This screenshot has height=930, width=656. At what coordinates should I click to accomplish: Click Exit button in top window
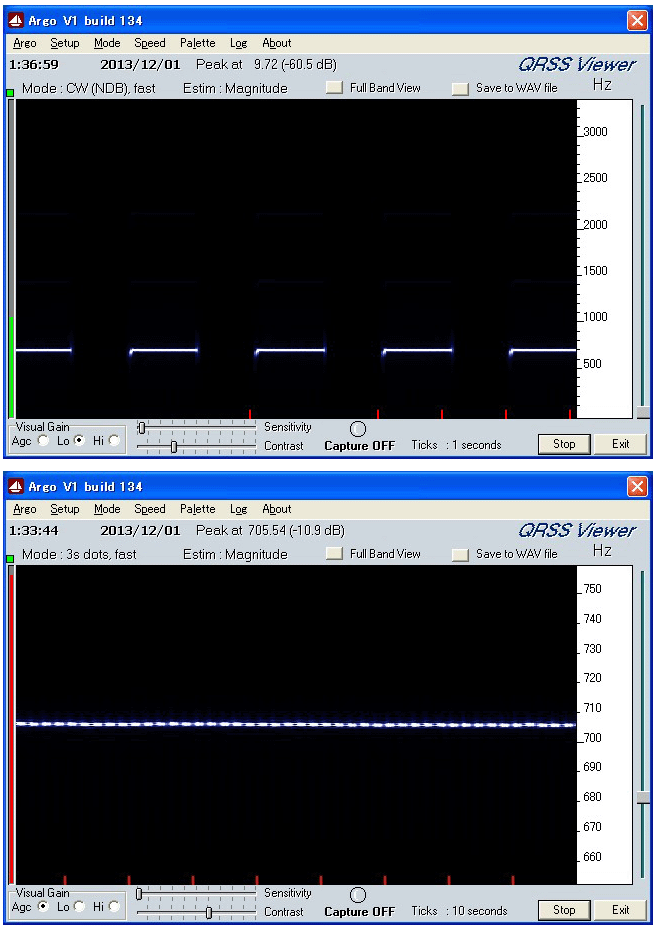point(621,444)
